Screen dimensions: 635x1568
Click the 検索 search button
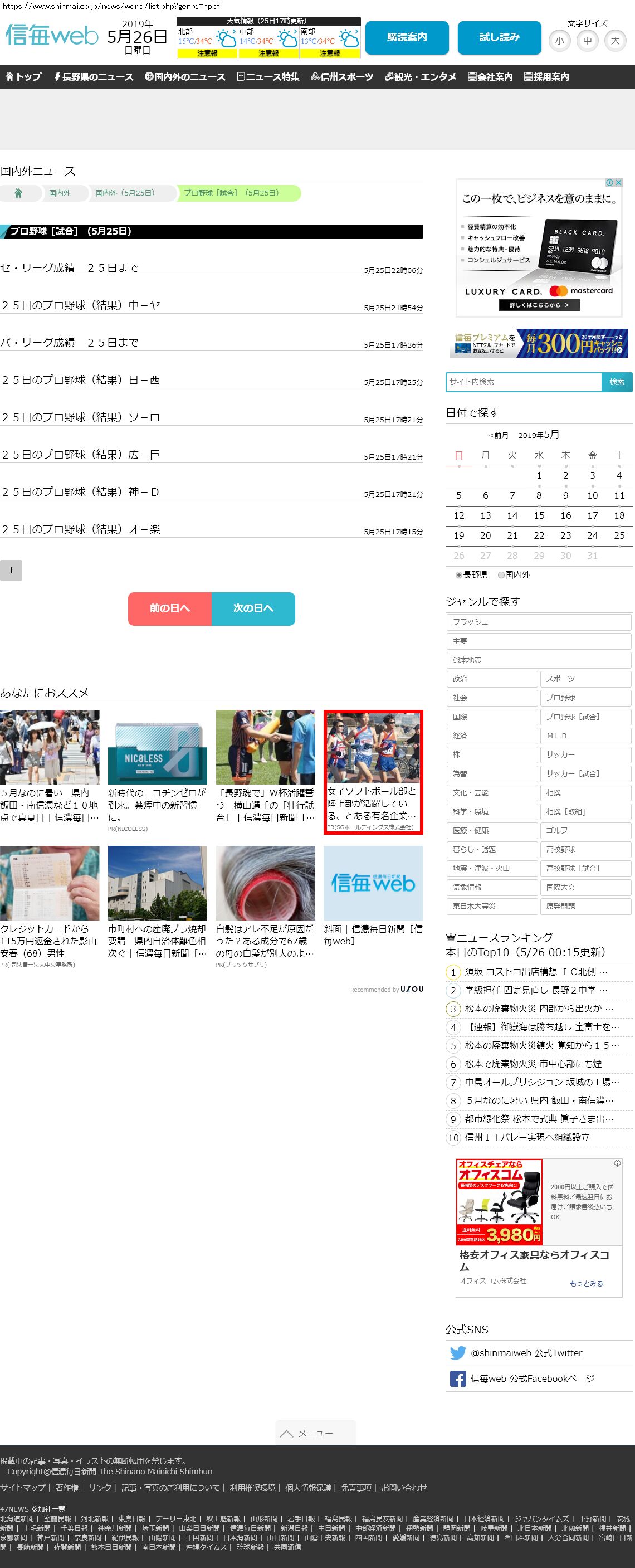click(617, 382)
